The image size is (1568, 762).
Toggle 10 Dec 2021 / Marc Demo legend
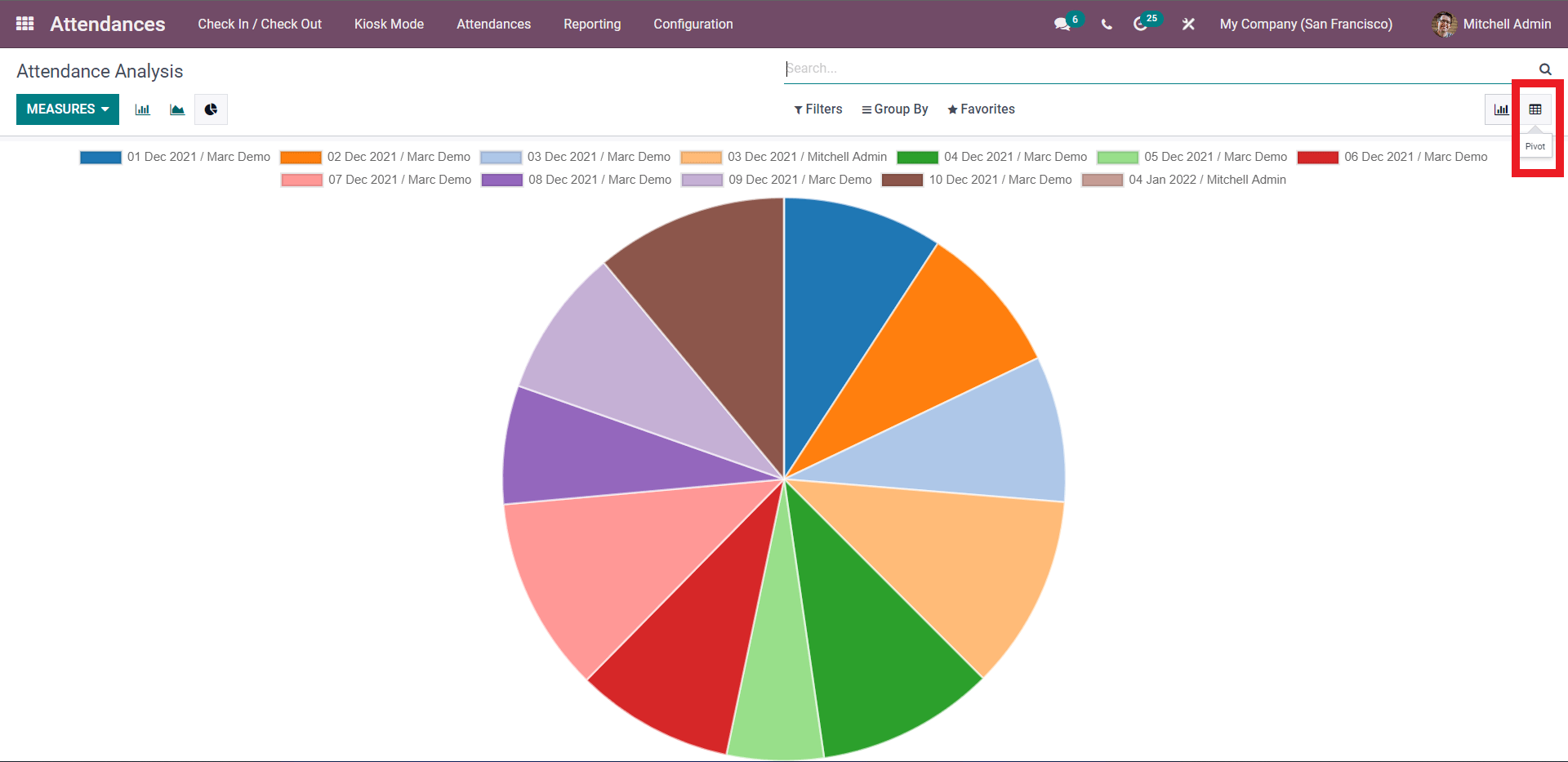coord(977,180)
